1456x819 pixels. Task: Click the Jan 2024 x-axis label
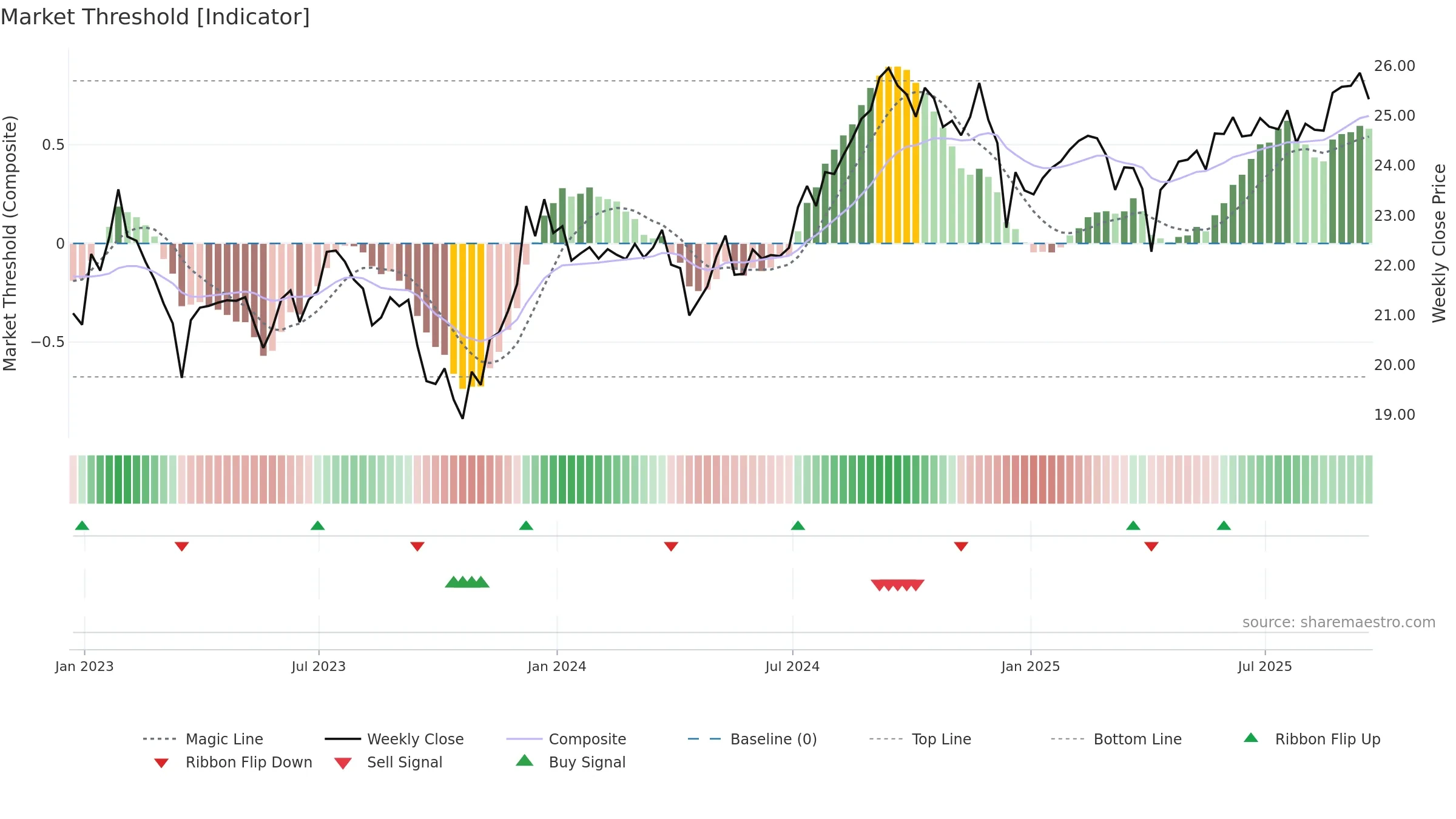557,666
